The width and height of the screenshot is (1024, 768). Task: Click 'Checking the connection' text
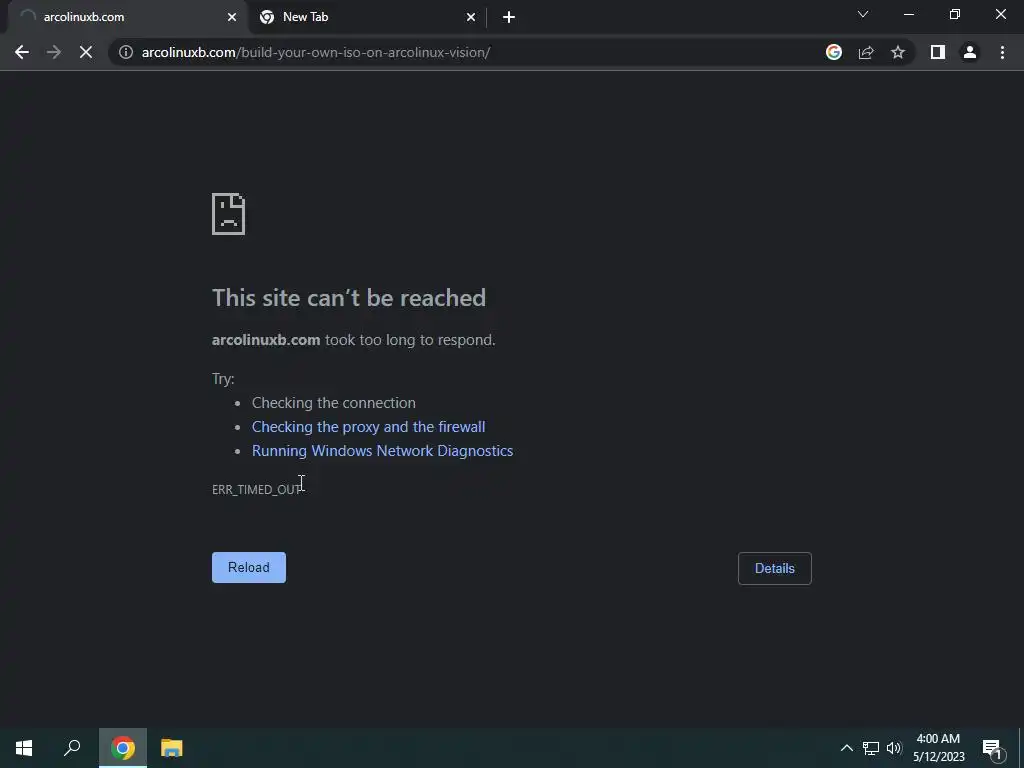[334, 403]
